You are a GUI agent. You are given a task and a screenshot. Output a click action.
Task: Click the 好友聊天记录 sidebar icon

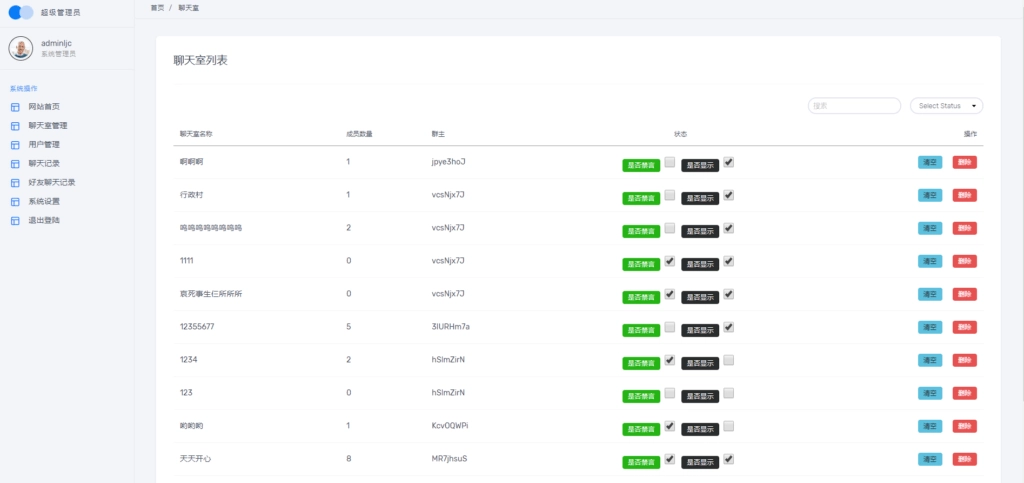click(x=15, y=183)
